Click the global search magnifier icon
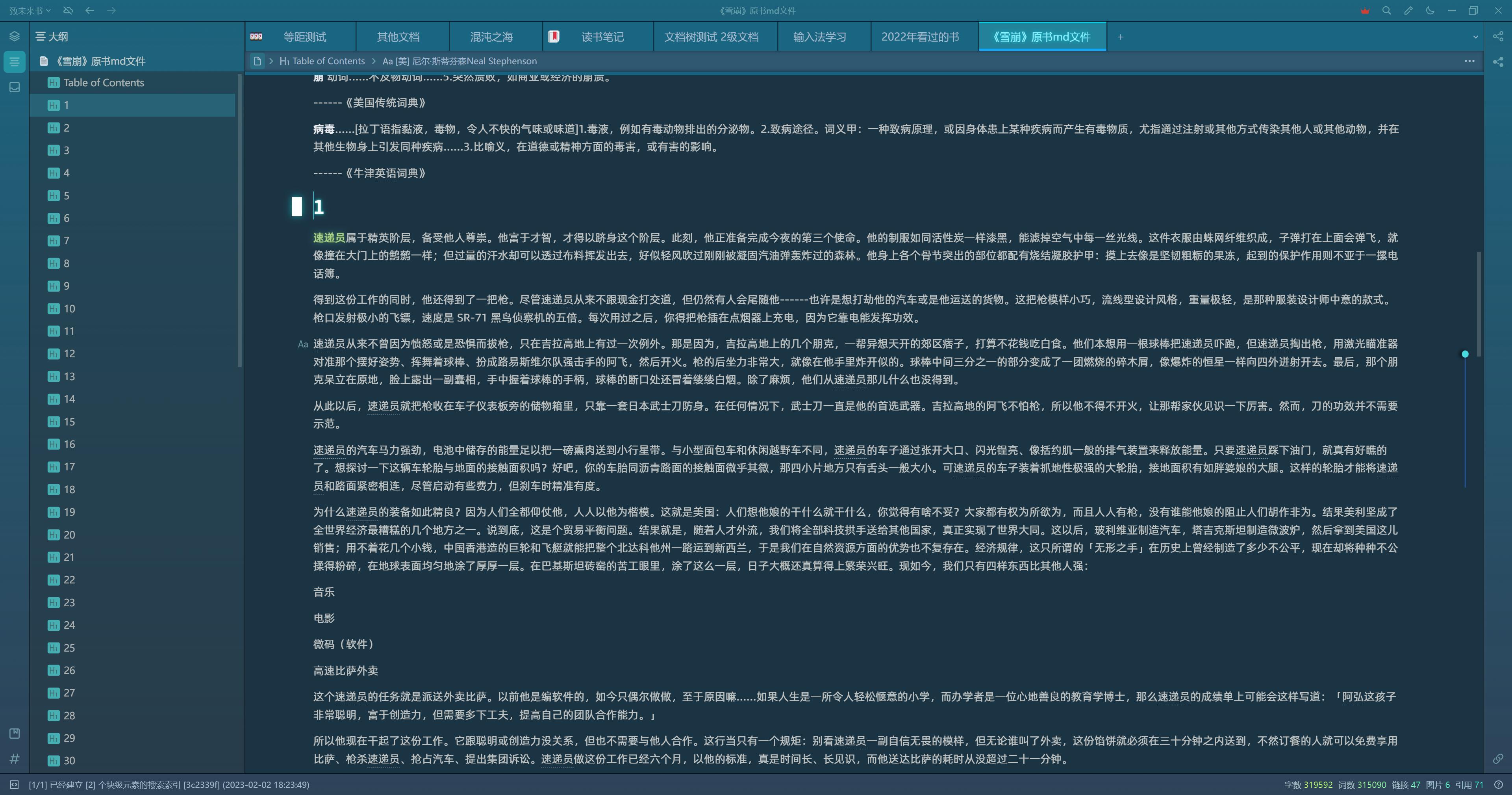 pos(1386,11)
